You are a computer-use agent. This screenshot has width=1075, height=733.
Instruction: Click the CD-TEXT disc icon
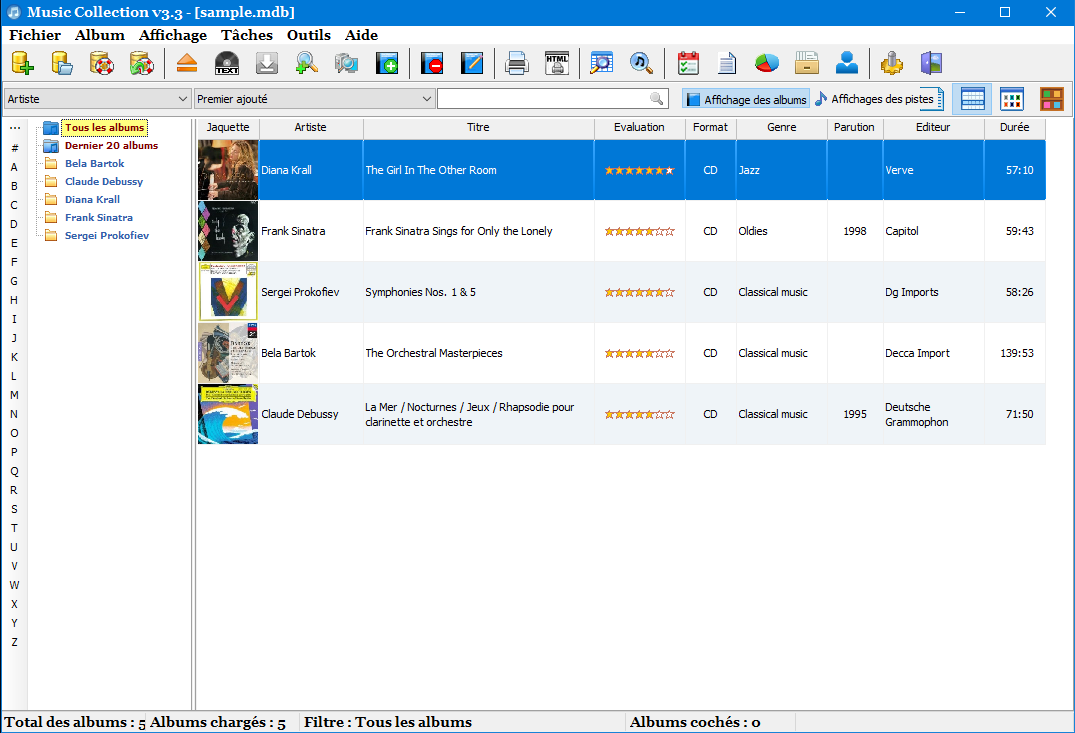coord(227,63)
